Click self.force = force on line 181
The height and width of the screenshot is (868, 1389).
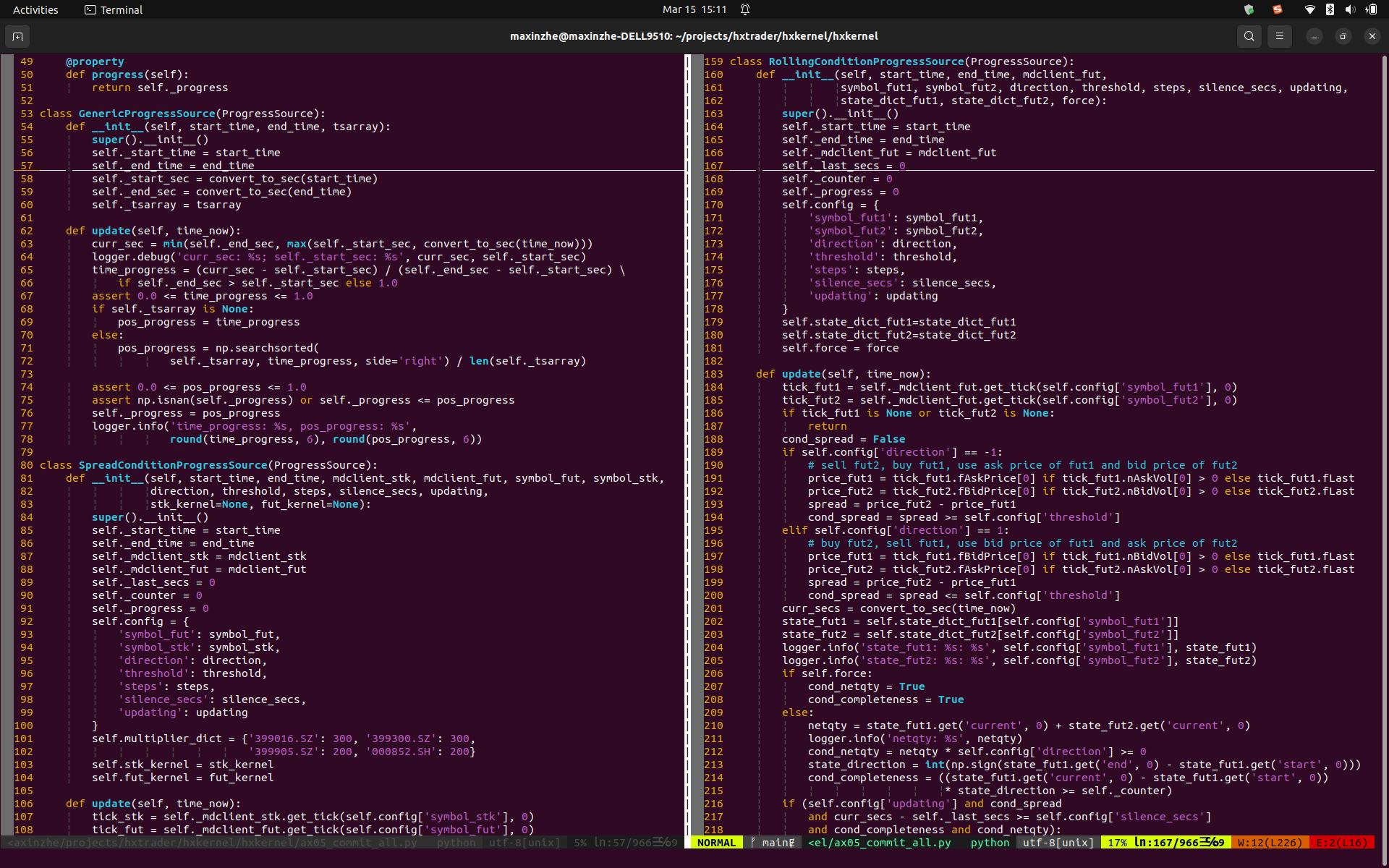click(840, 348)
